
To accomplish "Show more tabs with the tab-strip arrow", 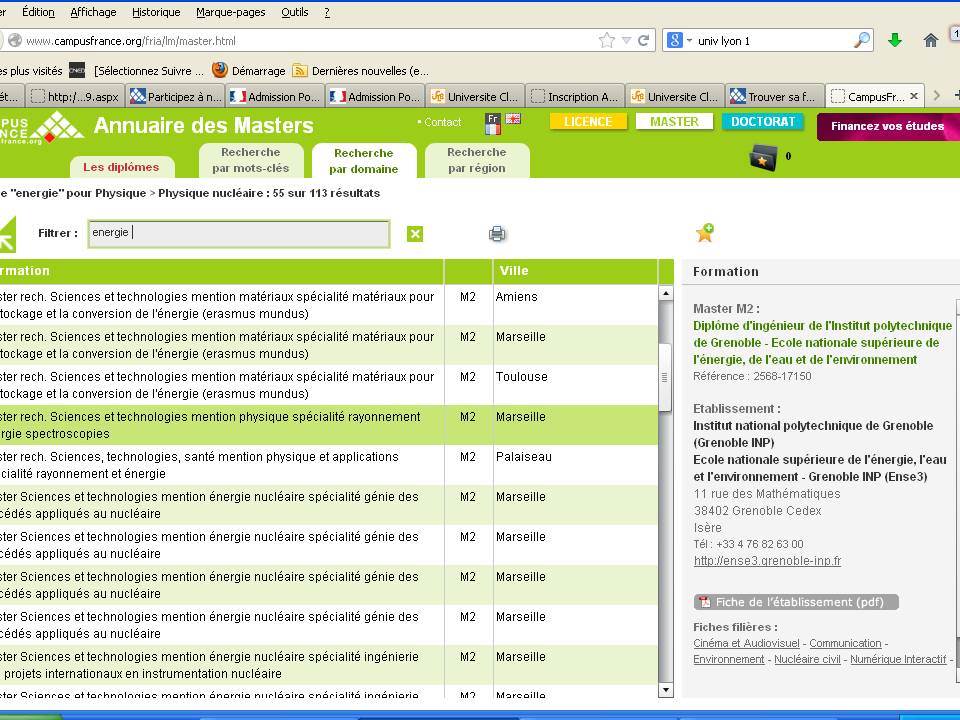I will (x=936, y=96).
